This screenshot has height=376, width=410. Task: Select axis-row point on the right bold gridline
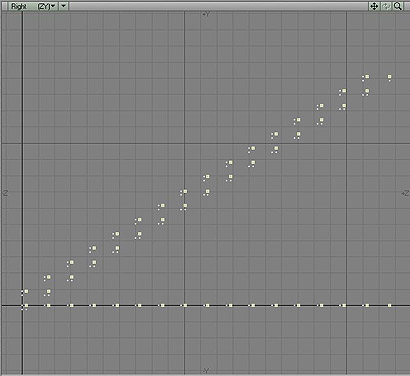click(x=344, y=305)
